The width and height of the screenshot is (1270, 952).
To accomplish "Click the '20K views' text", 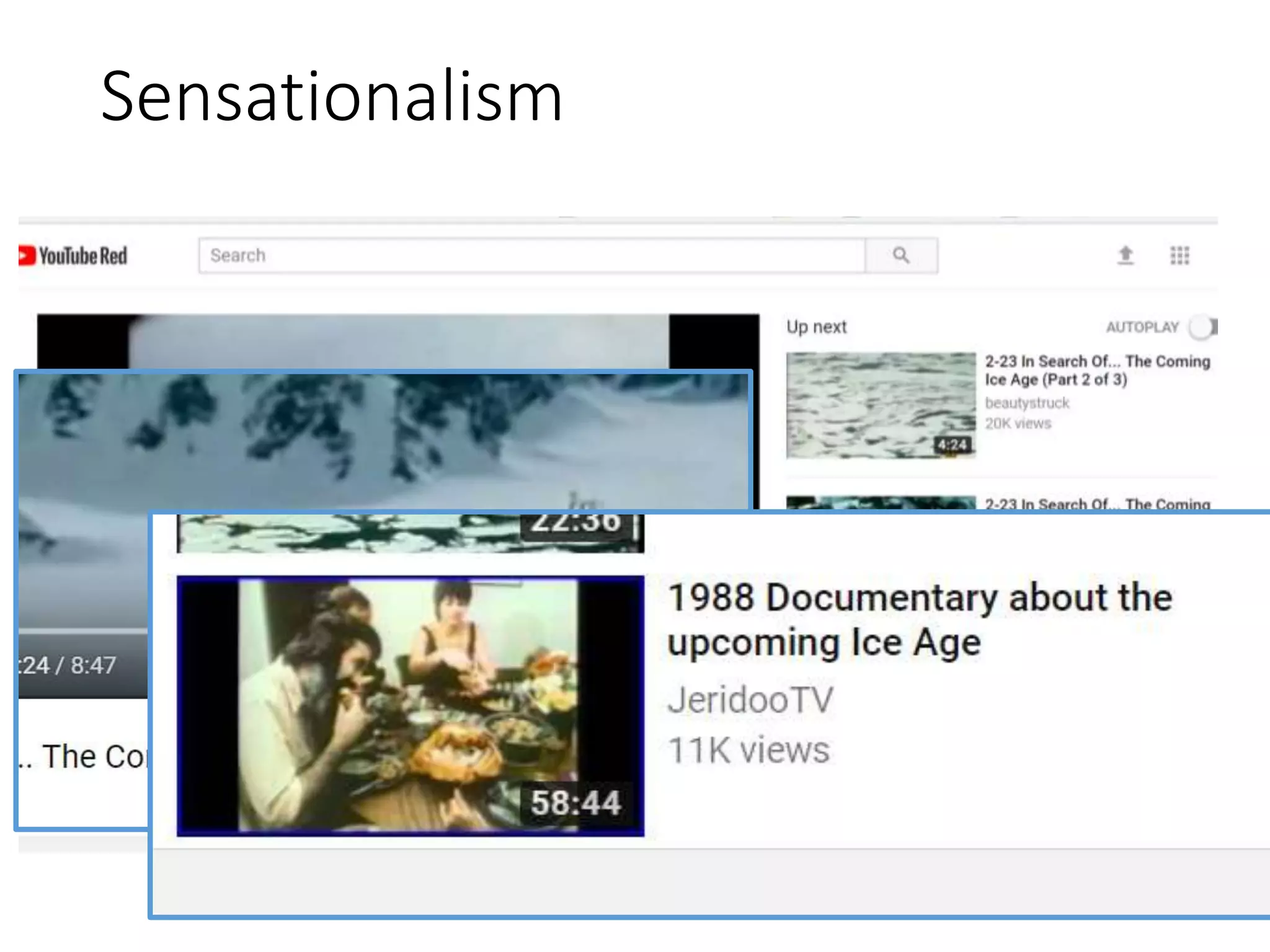I will 1018,423.
